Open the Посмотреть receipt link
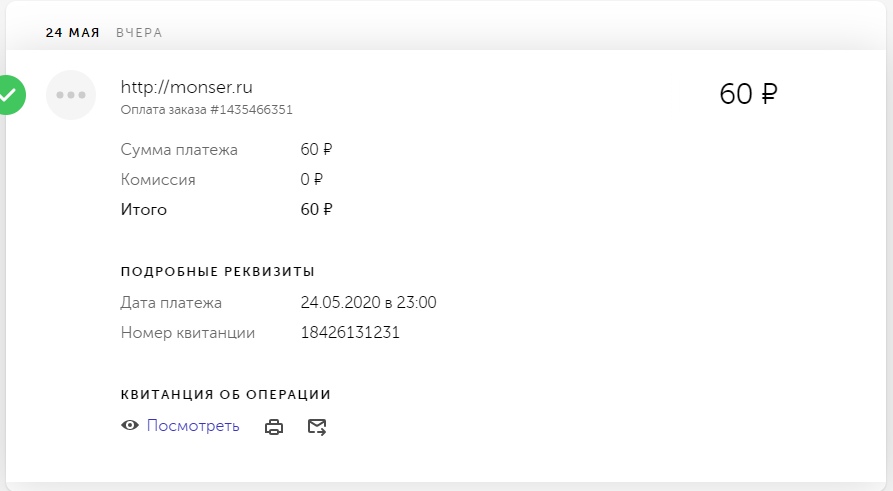This screenshot has width=893, height=491. 193,426
